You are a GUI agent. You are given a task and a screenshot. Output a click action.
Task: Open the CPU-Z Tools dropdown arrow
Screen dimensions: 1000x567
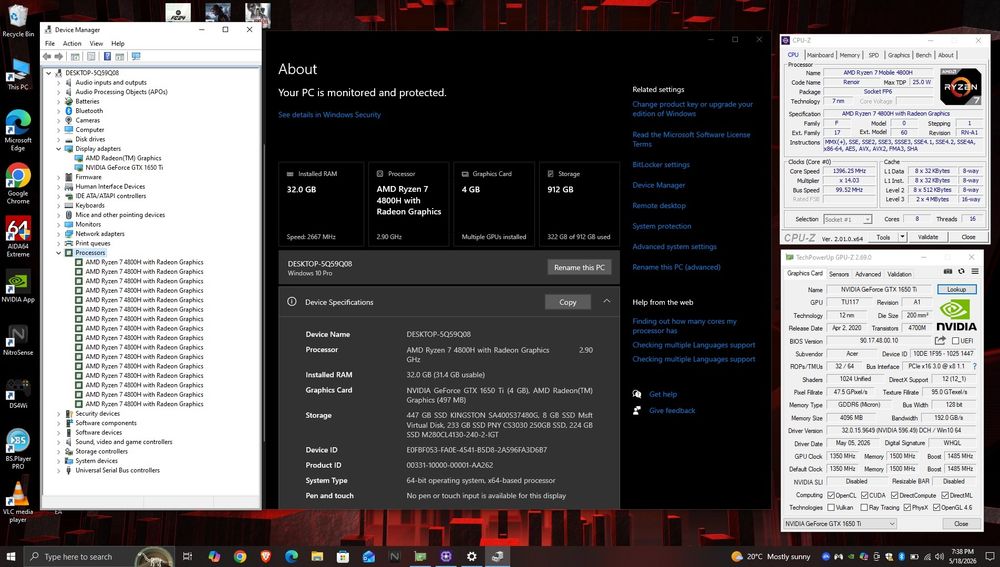[x=902, y=237]
